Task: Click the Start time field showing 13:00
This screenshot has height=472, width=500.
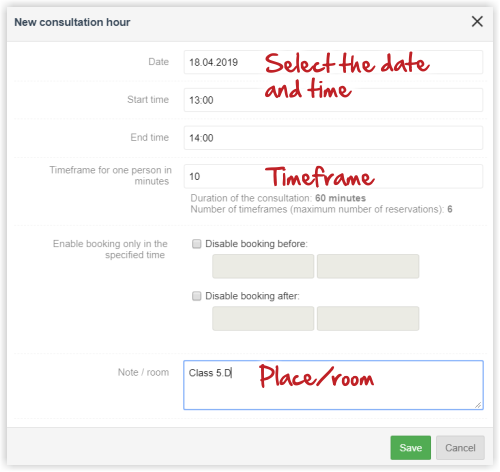Action: (333, 100)
